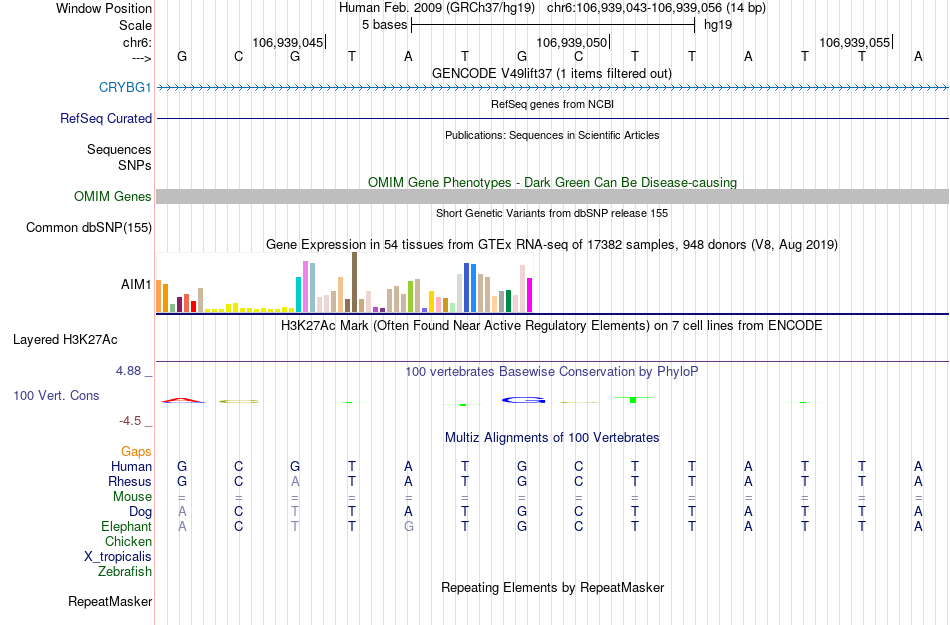Click the SNPs track label
The image size is (950, 625).
pyautogui.click(x=135, y=165)
